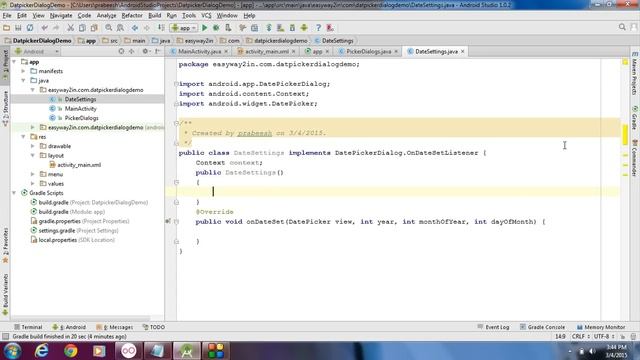
Task: Select MainActivity class in project tree
Action: point(80,109)
